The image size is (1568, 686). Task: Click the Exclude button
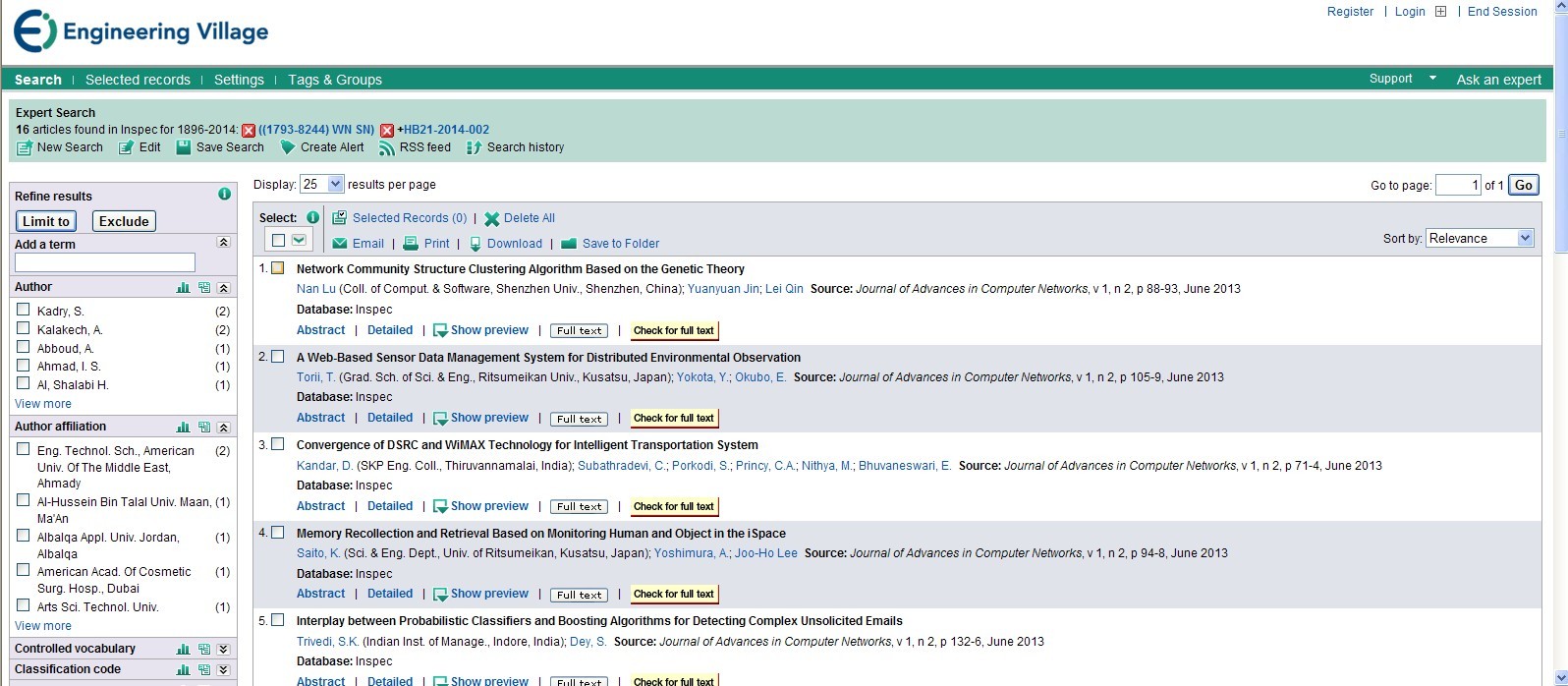tap(124, 221)
